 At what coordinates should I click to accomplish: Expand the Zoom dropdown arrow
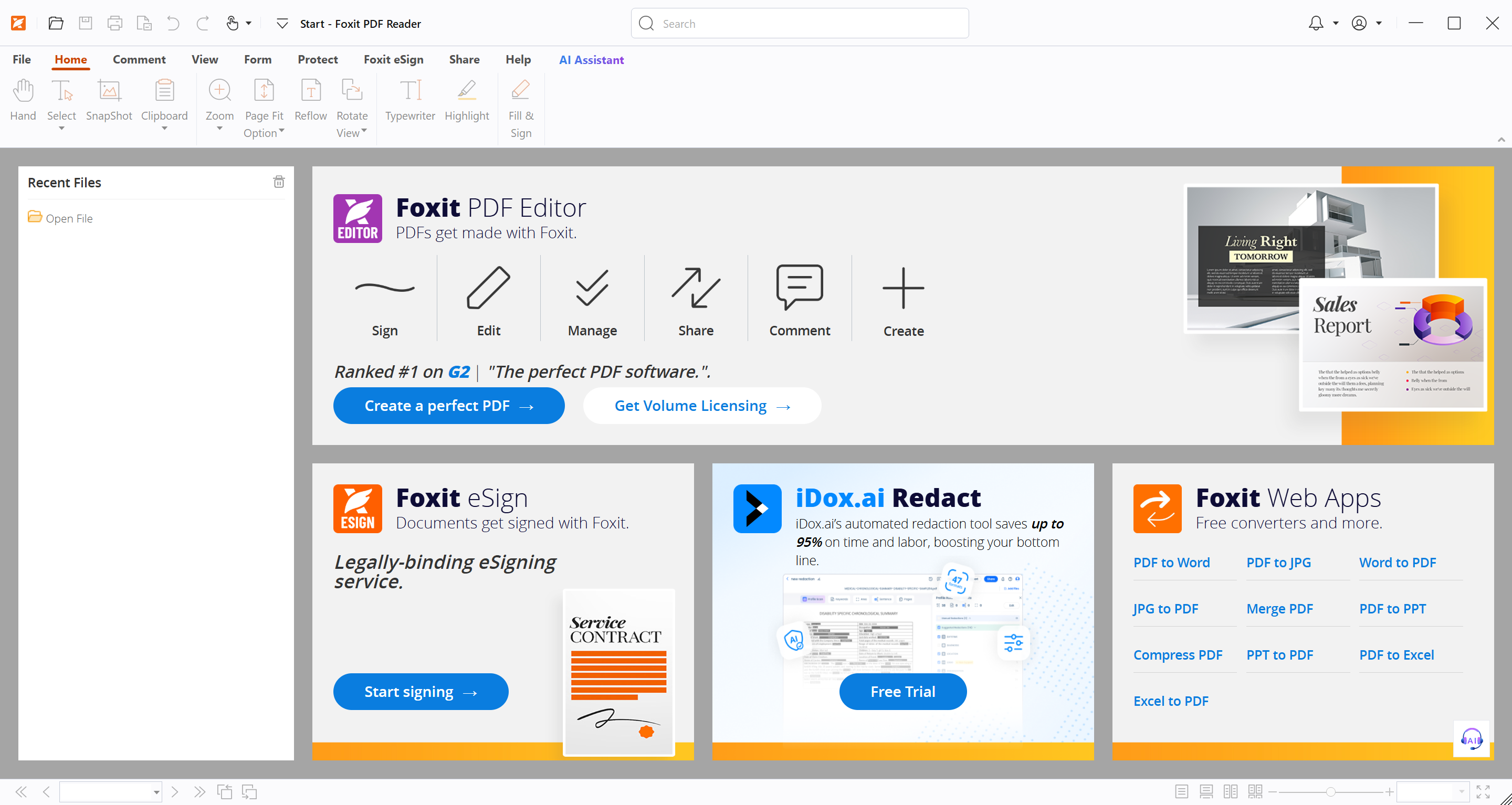tap(219, 129)
